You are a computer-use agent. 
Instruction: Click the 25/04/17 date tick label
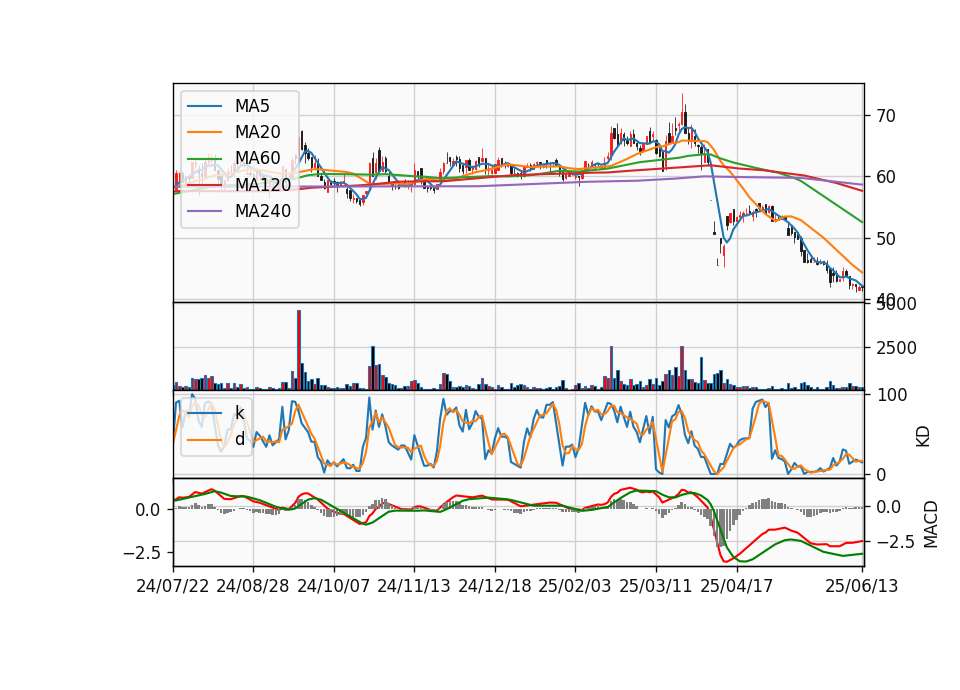point(737,586)
